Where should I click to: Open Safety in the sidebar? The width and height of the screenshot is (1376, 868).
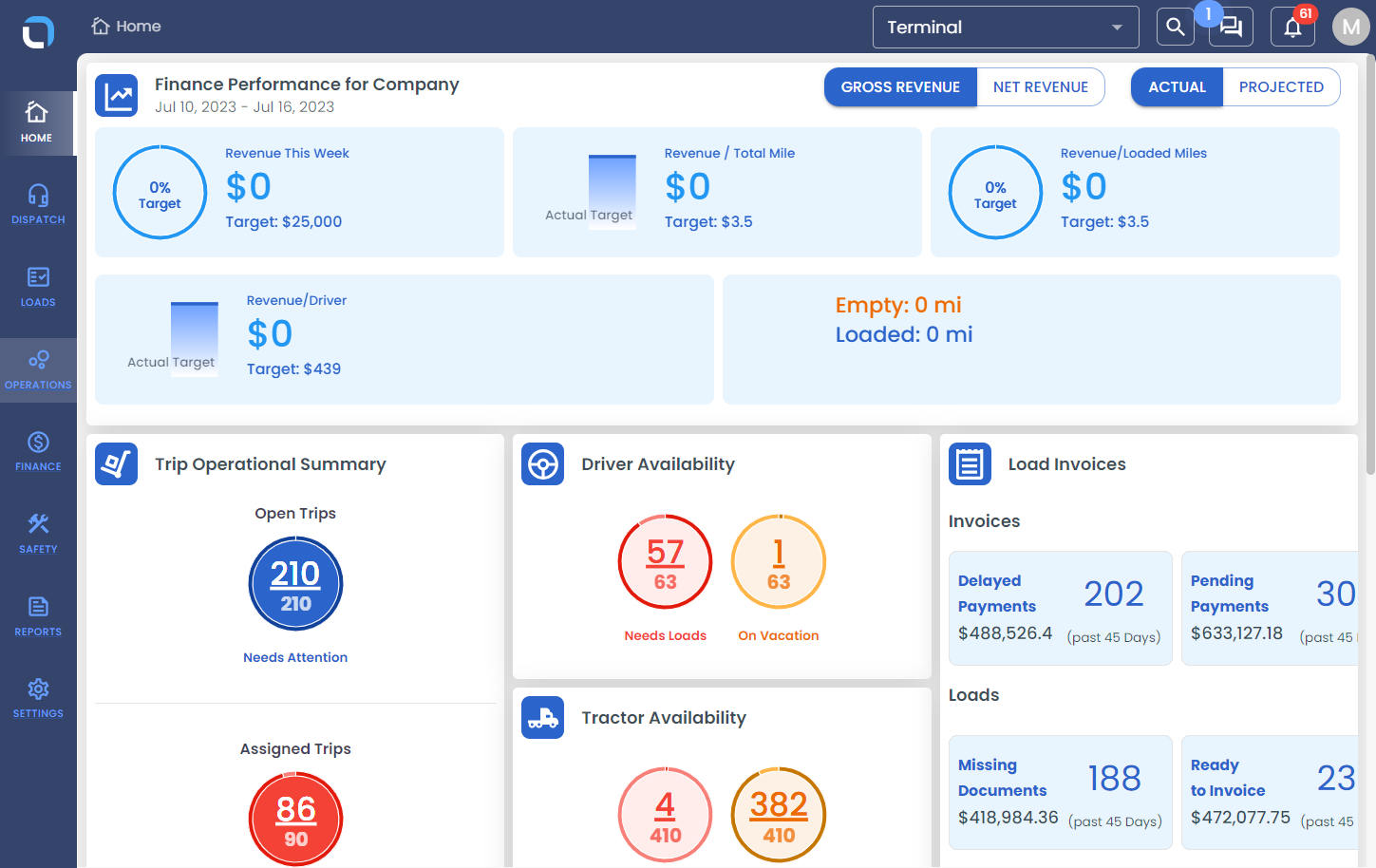[38, 535]
